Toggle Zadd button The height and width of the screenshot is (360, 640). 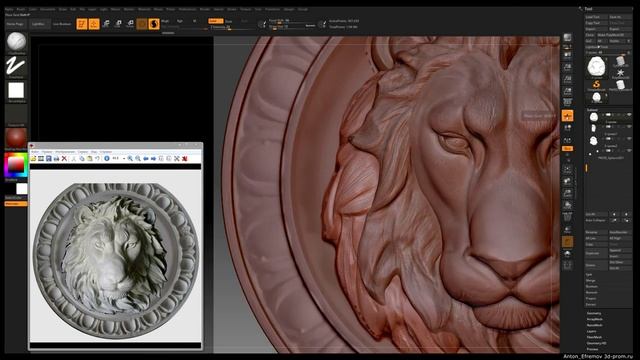tap(216, 21)
